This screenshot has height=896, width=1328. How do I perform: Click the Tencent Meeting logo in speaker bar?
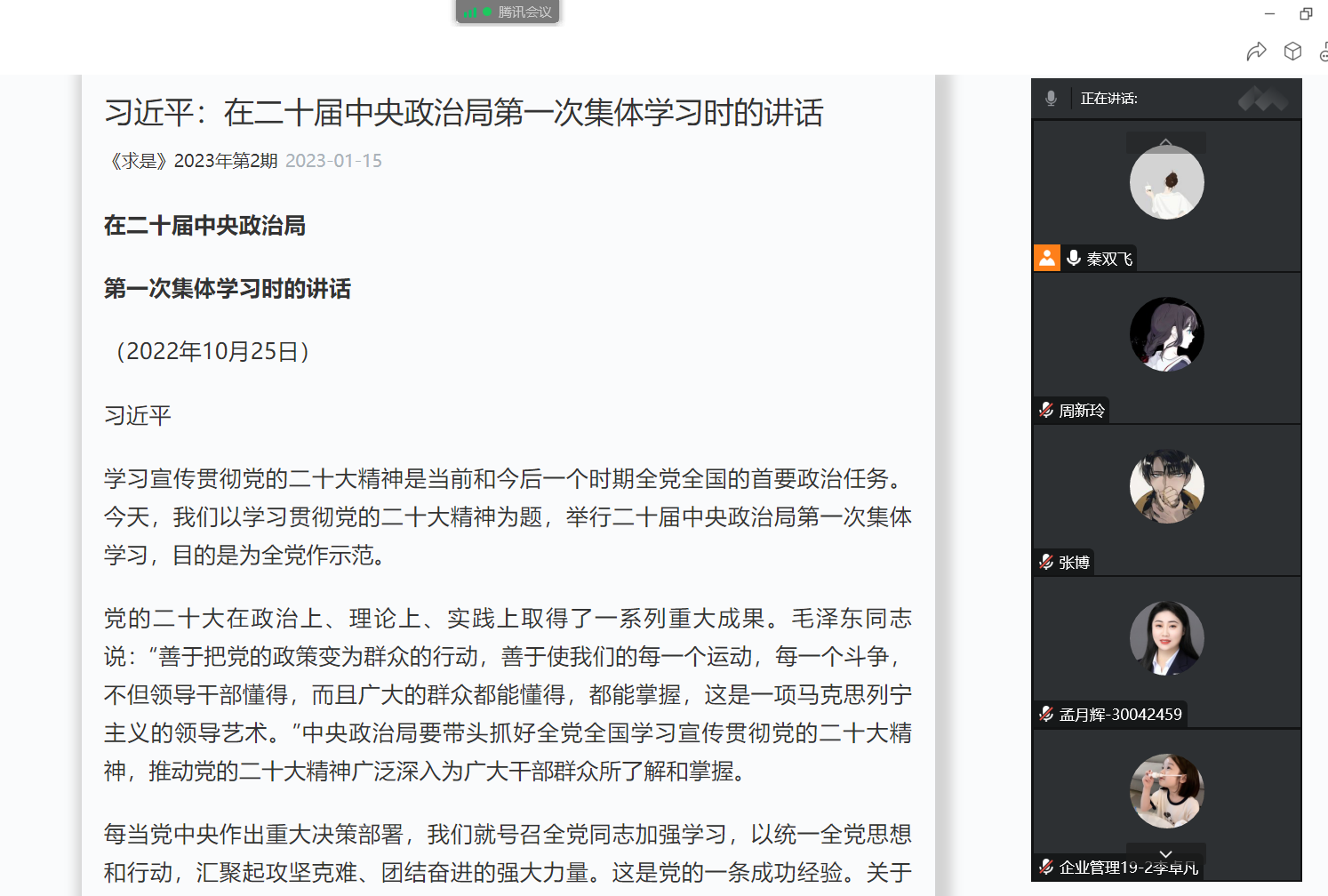point(1263,99)
